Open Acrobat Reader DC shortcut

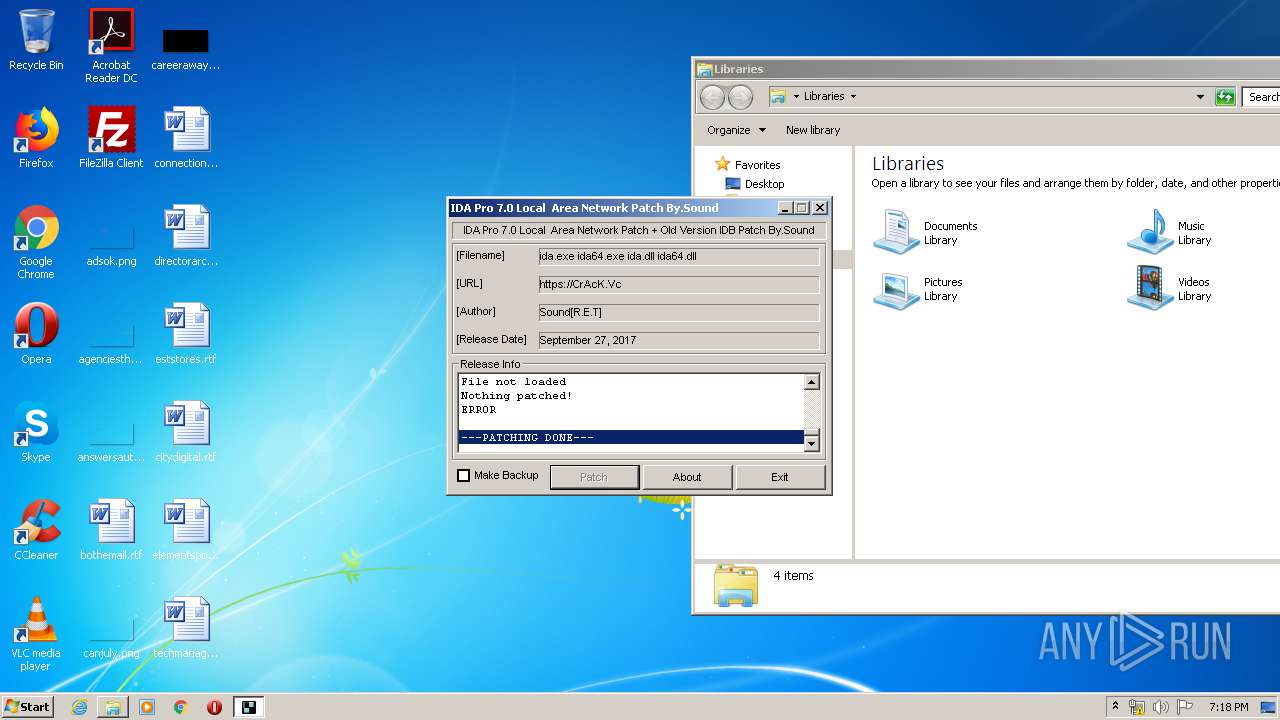(111, 45)
